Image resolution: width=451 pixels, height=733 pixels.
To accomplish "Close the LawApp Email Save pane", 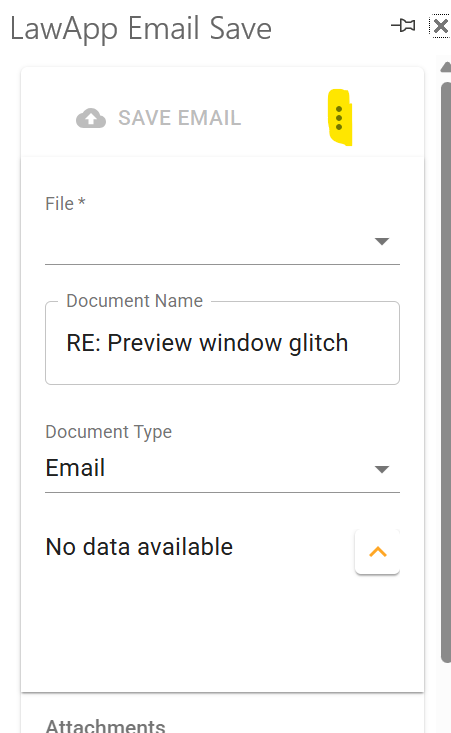I will click(x=440, y=26).
